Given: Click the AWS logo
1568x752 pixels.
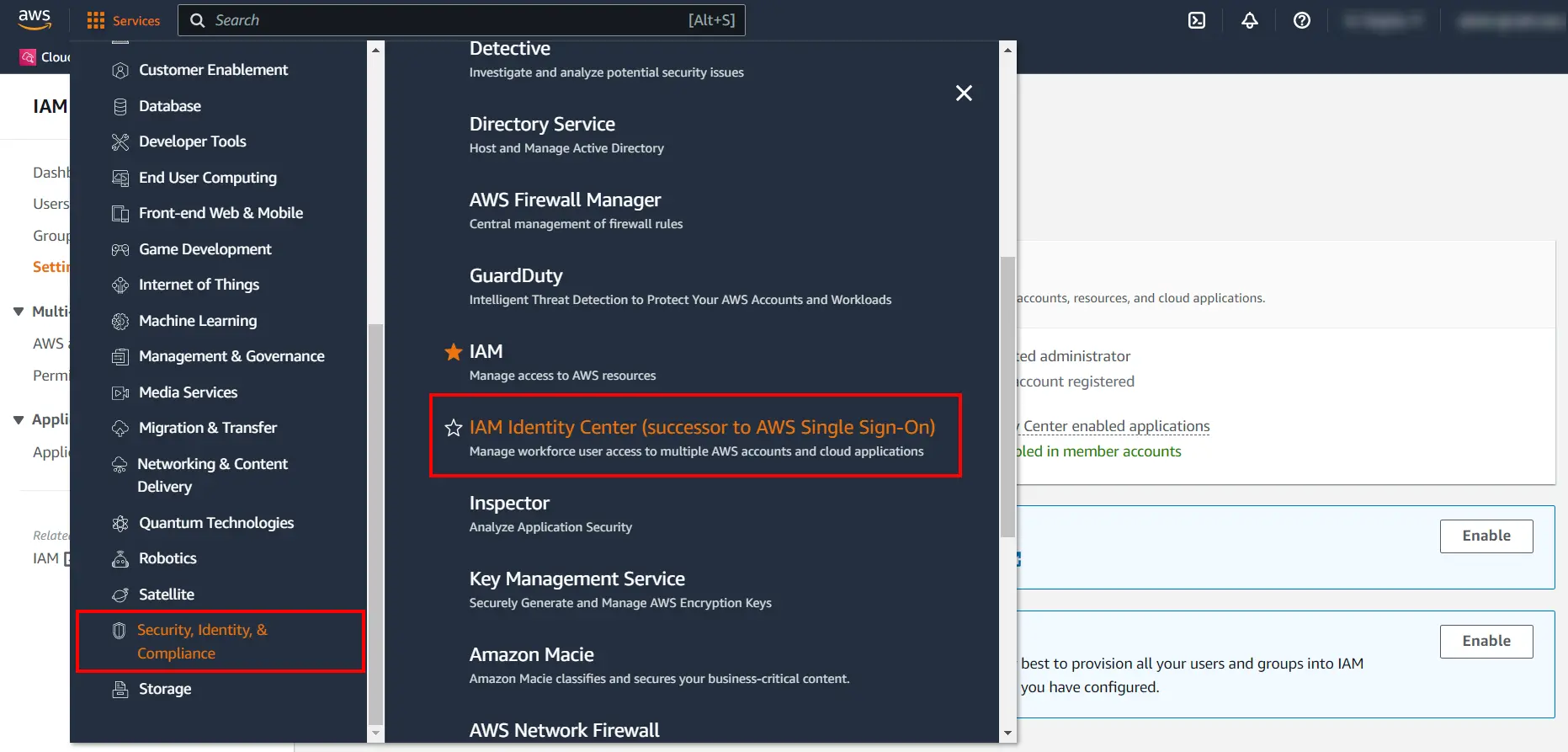Looking at the screenshot, I should point(35,20).
